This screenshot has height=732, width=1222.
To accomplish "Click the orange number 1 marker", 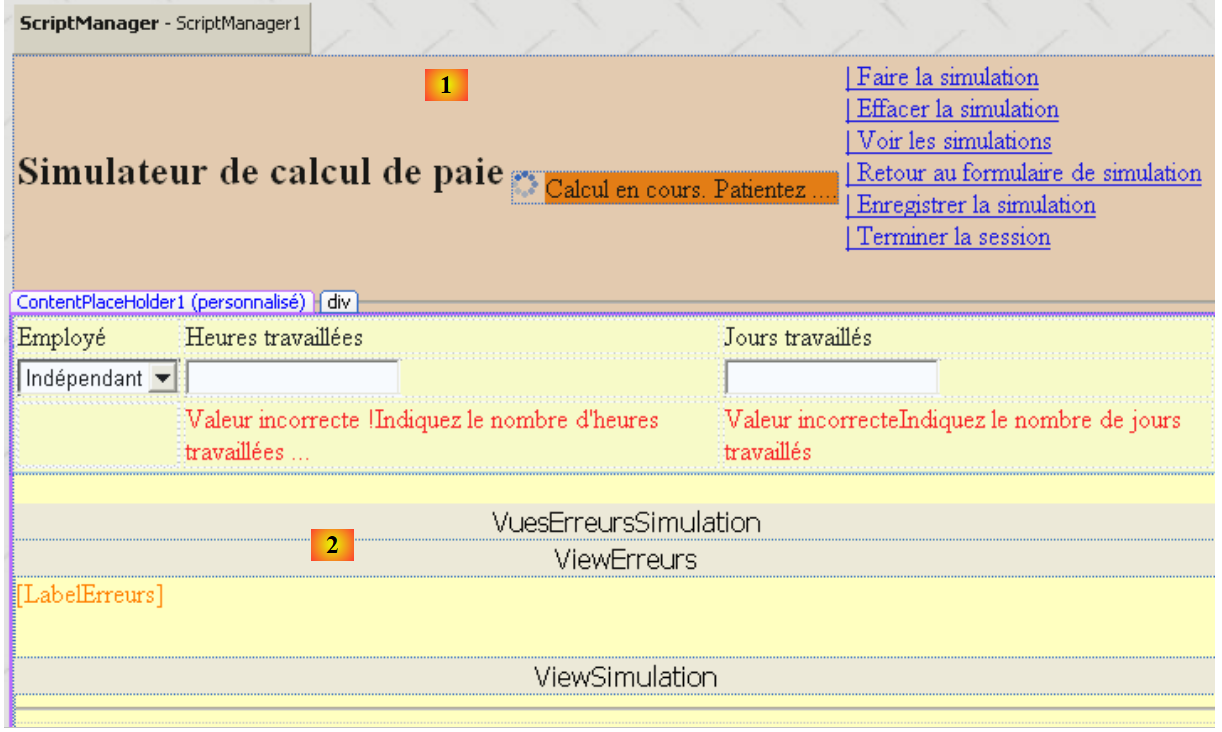I will [x=446, y=86].
